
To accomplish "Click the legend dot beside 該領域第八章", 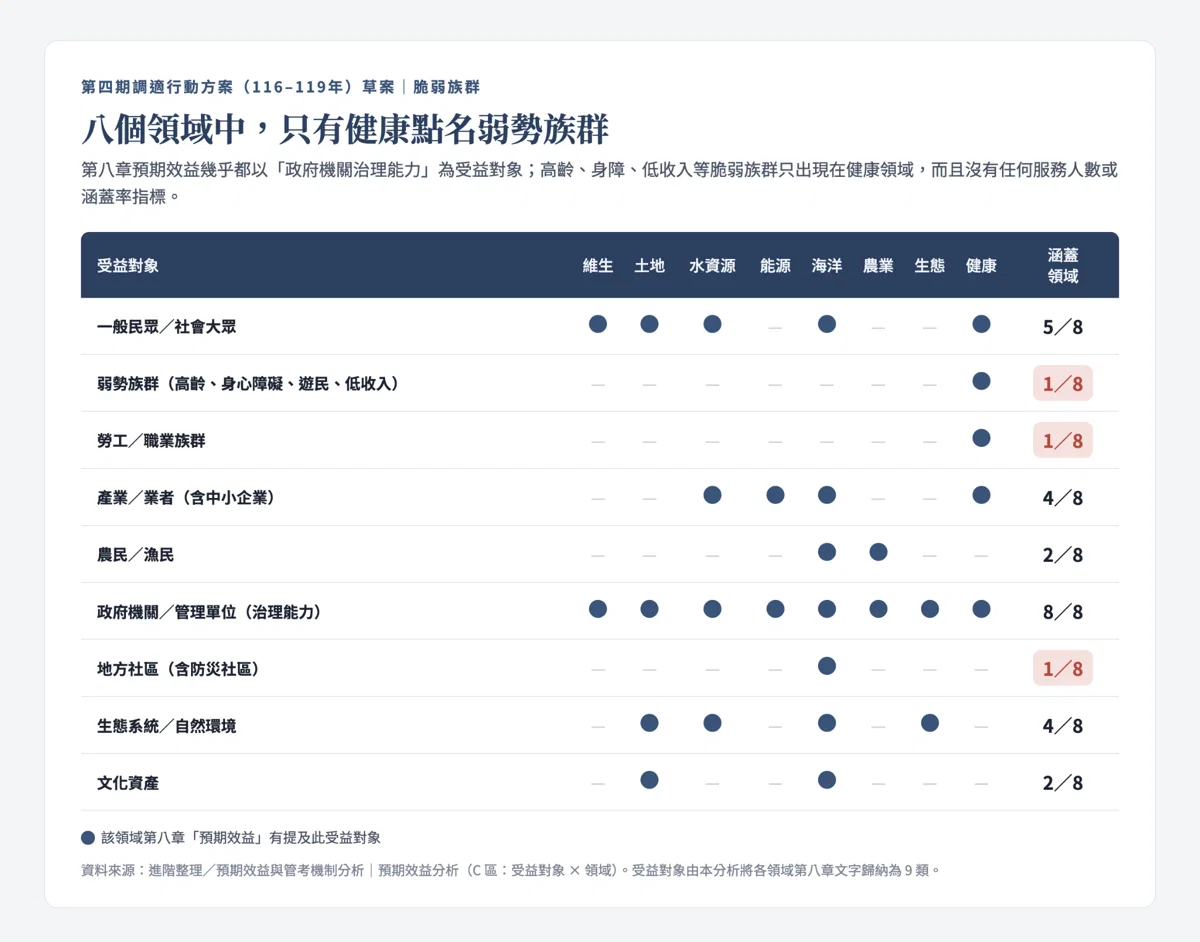I will [88, 838].
